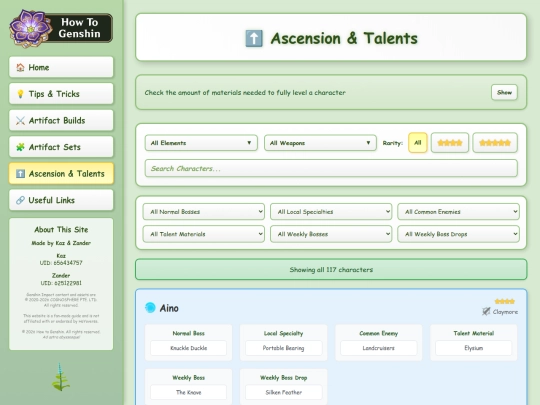Click the Normal Boss heading in Aino's card
This screenshot has width=540, height=405.
click(x=188, y=333)
